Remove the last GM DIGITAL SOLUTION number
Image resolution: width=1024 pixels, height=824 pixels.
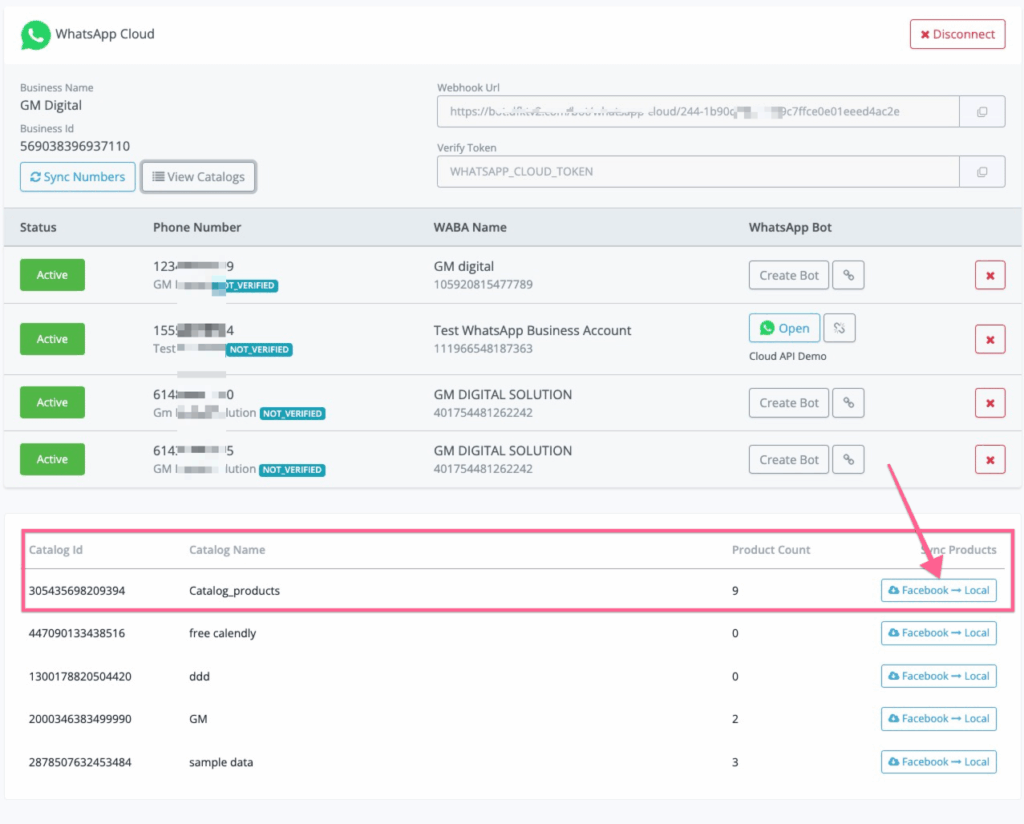(x=989, y=460)
